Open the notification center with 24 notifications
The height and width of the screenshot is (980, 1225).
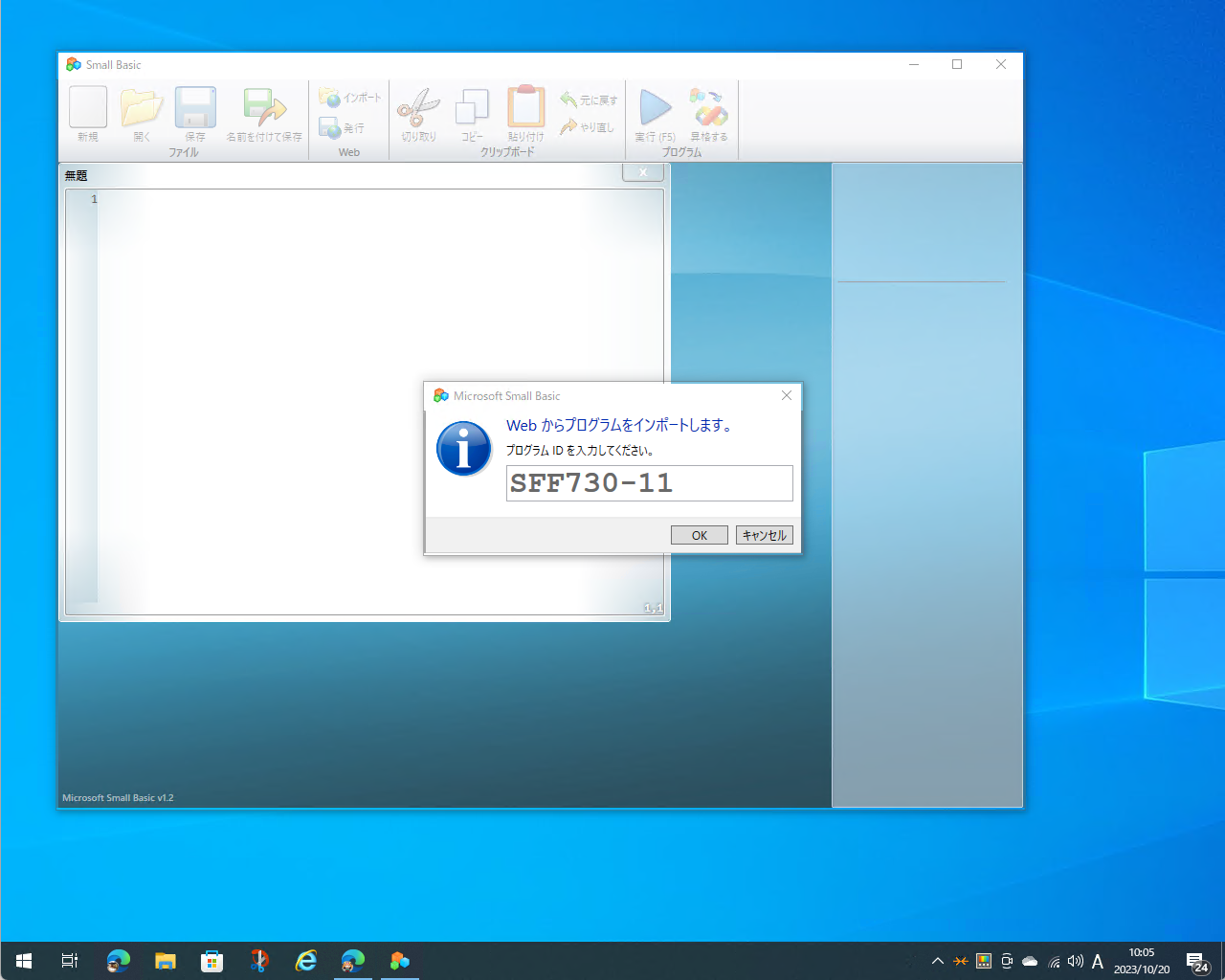pos(1197,961)
